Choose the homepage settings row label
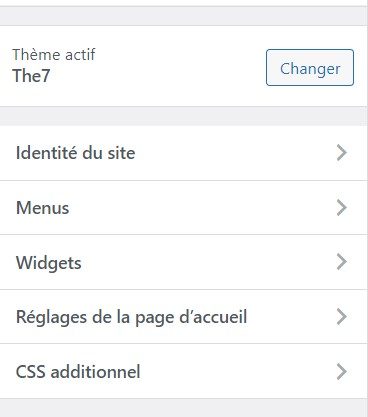This screenshot has width=368, height=417. click(x=132, y=317)
